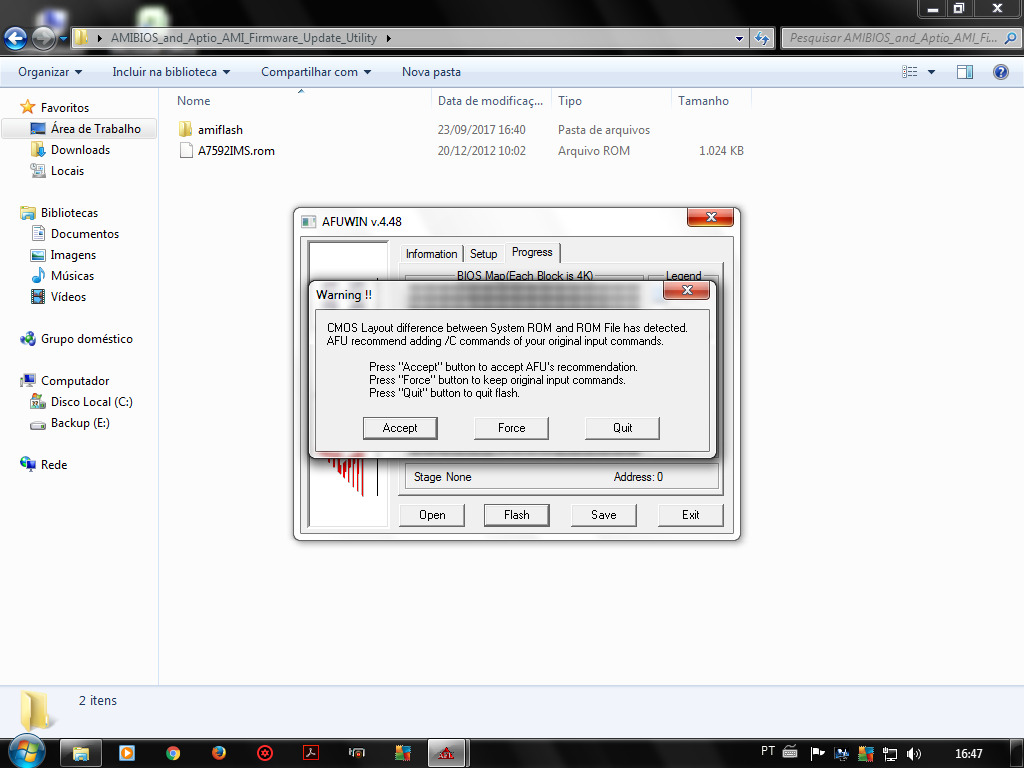The width and height of the screenshot is (1024, 768).
Task: Click the Flash button in AFUWIN
Action: [517, 515]
